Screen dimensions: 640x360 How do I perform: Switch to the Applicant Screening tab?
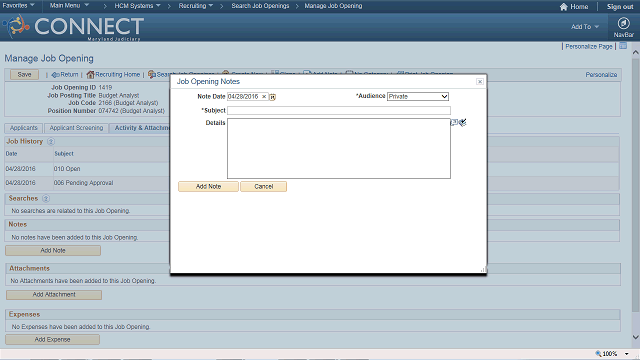76,128
